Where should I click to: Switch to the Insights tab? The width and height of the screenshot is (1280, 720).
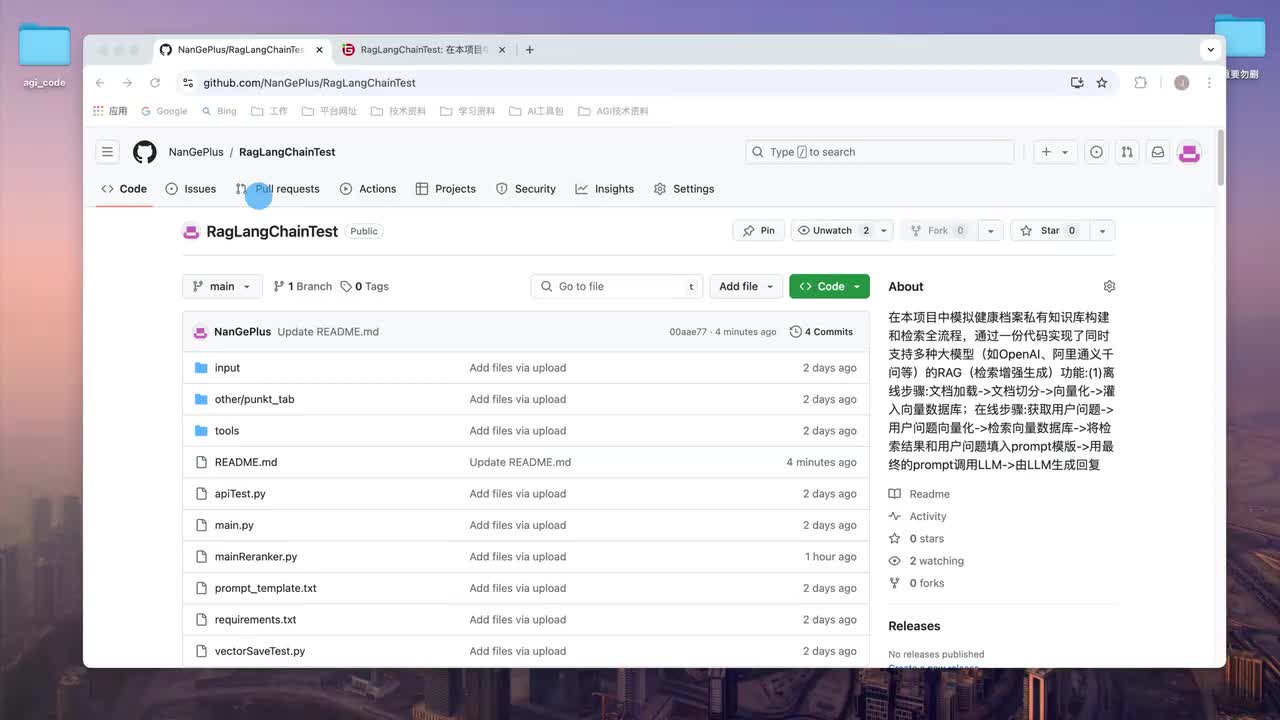point(605,189)
